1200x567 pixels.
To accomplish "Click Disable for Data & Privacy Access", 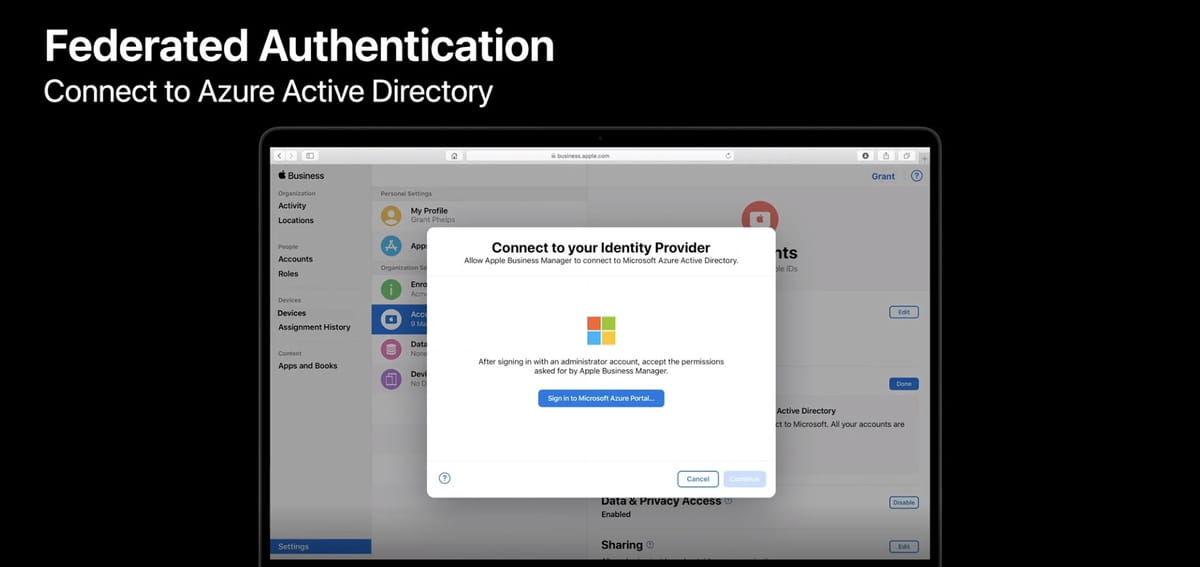I will pyautogui.click(x=904, y=503).
